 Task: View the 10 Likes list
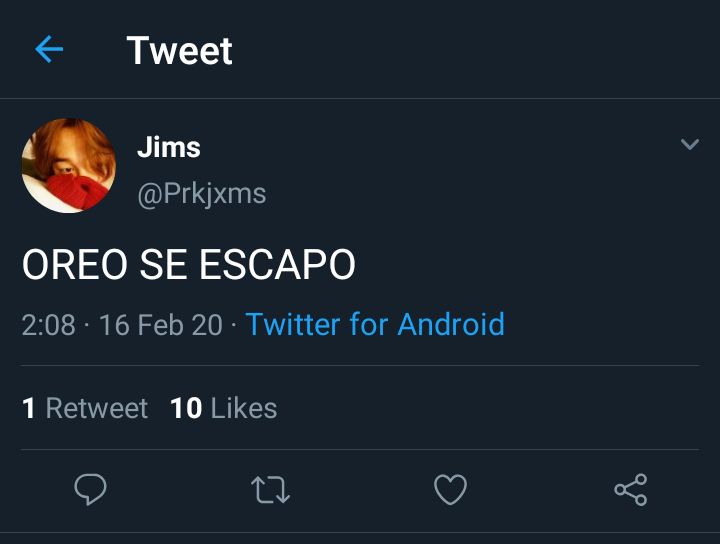coord(224,408)
